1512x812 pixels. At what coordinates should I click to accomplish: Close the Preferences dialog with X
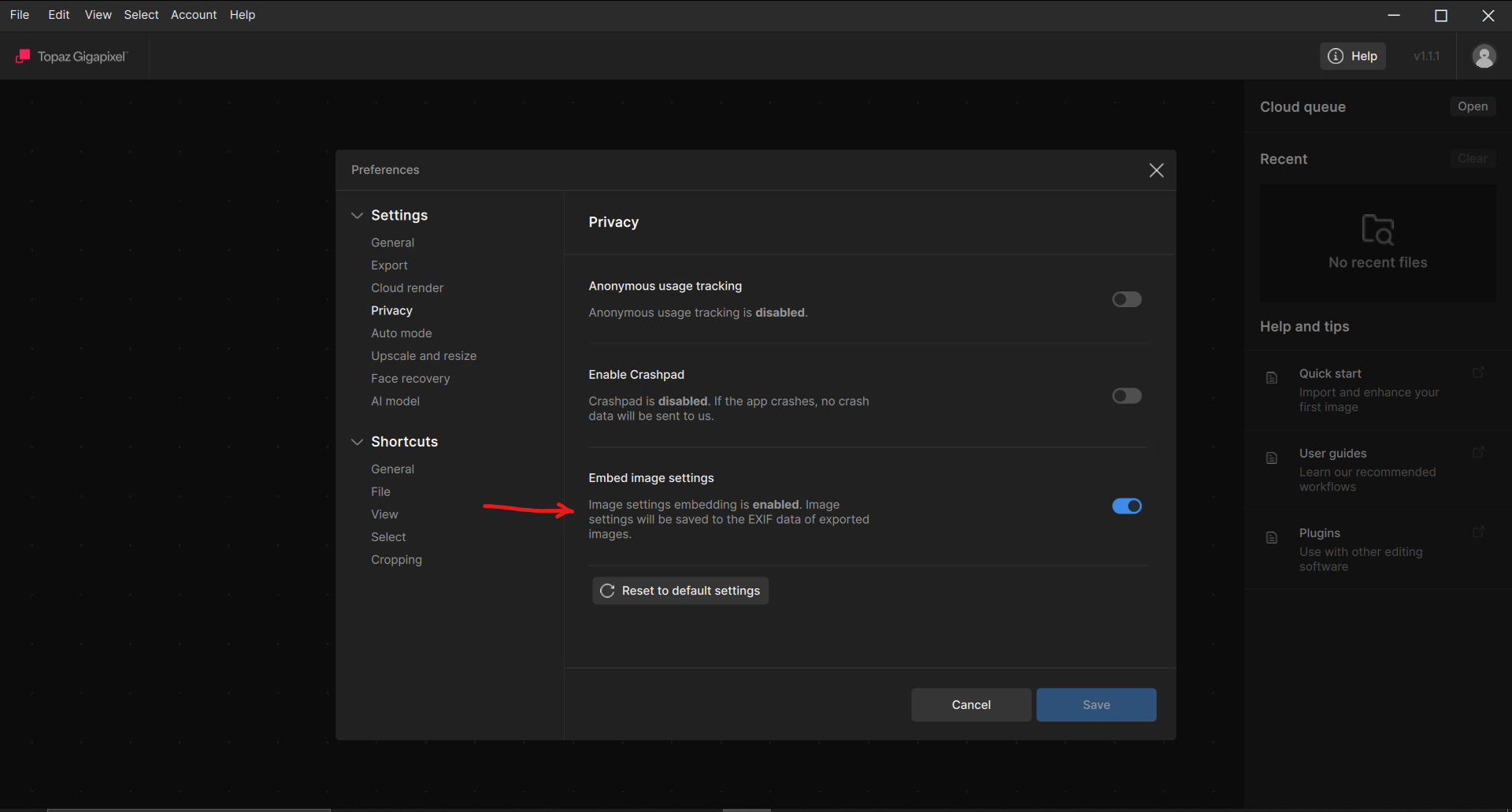[1156, 170]
